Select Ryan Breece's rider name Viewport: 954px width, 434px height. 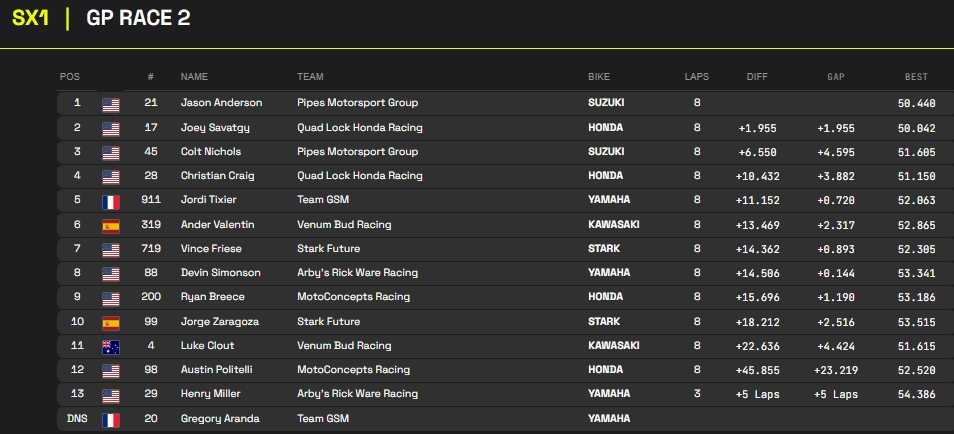pos(212,298)
